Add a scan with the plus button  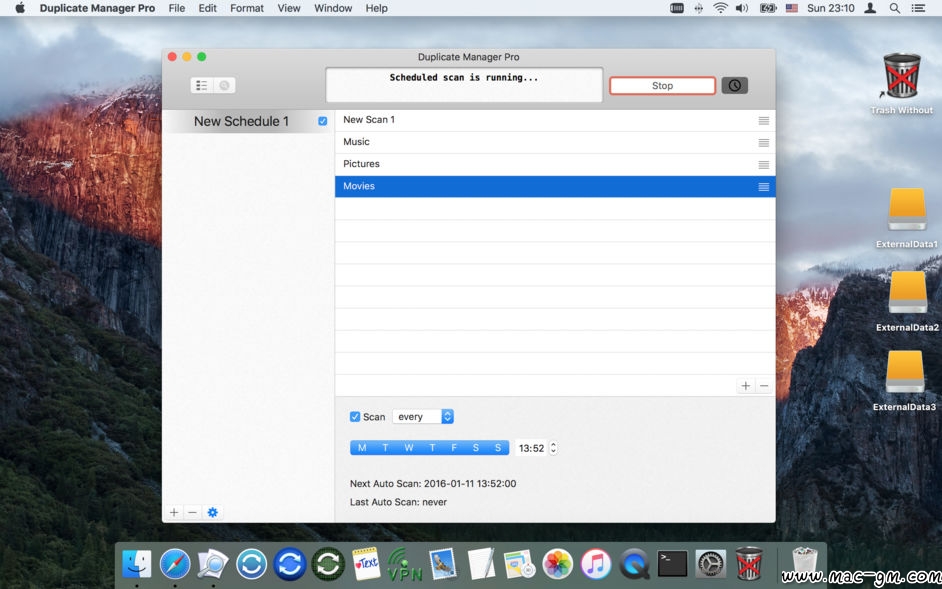(746, 386)
